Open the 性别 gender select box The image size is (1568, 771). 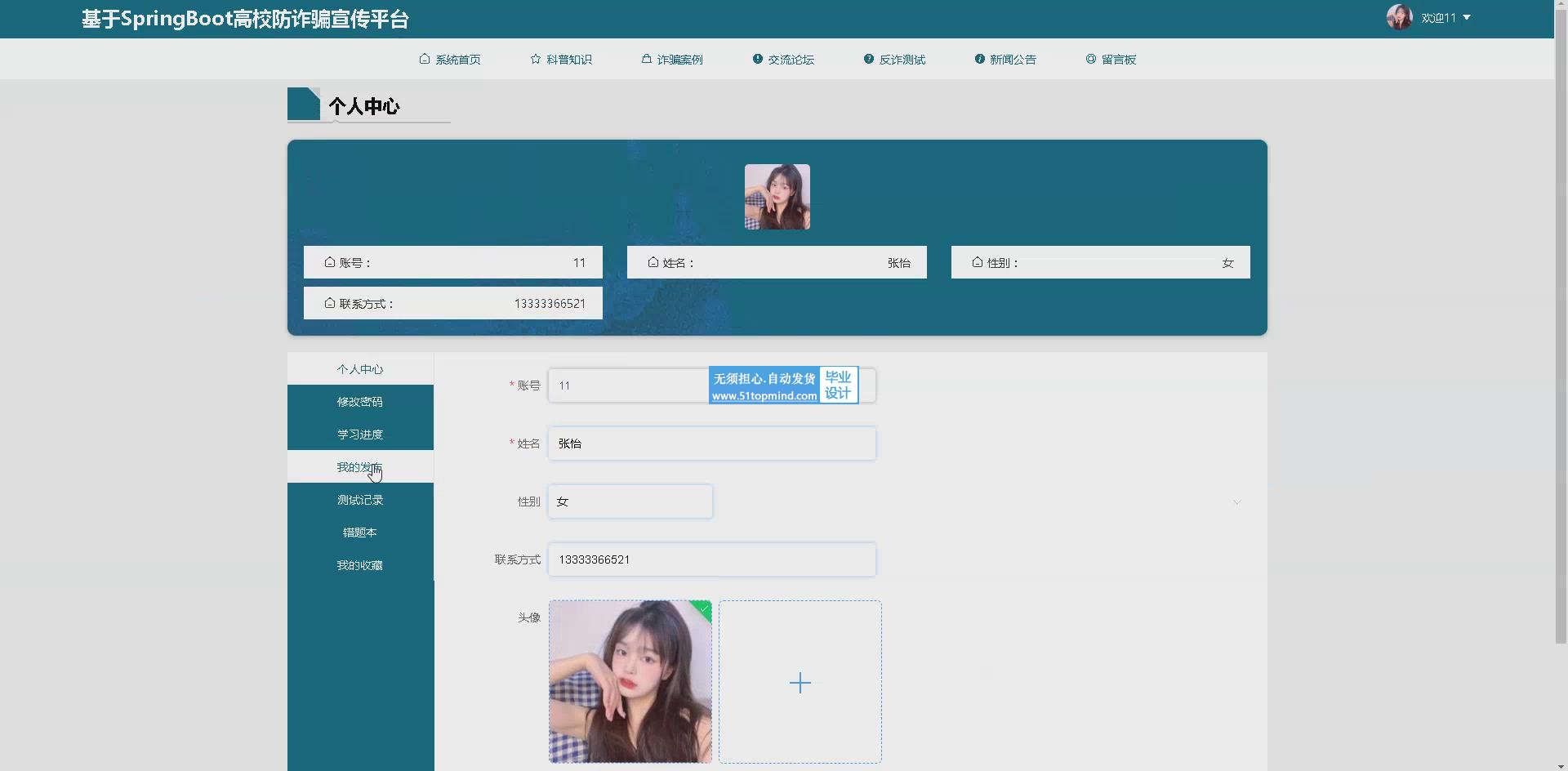coord(630,501)
